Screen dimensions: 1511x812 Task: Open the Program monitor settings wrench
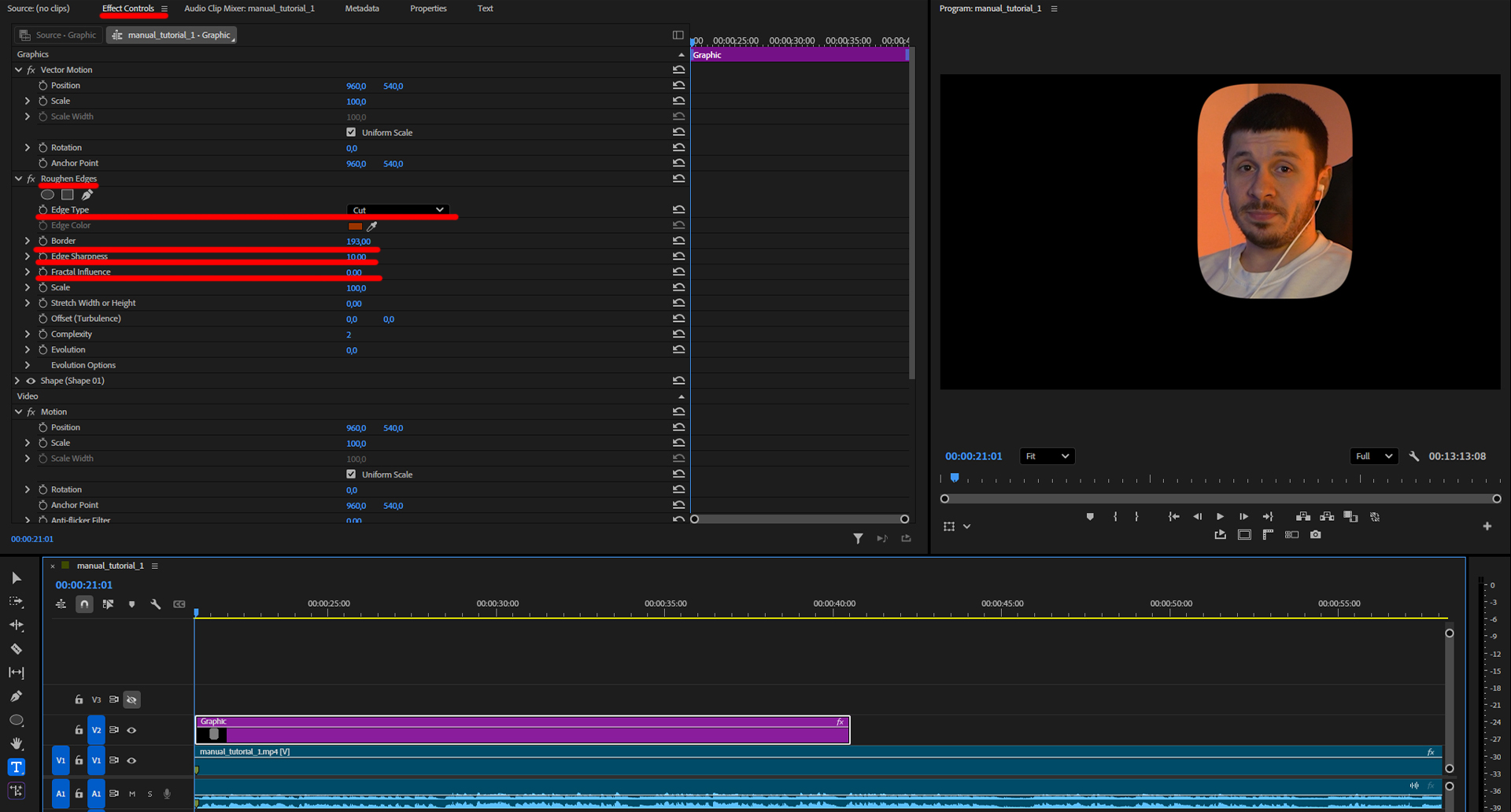pos(1414,456)
